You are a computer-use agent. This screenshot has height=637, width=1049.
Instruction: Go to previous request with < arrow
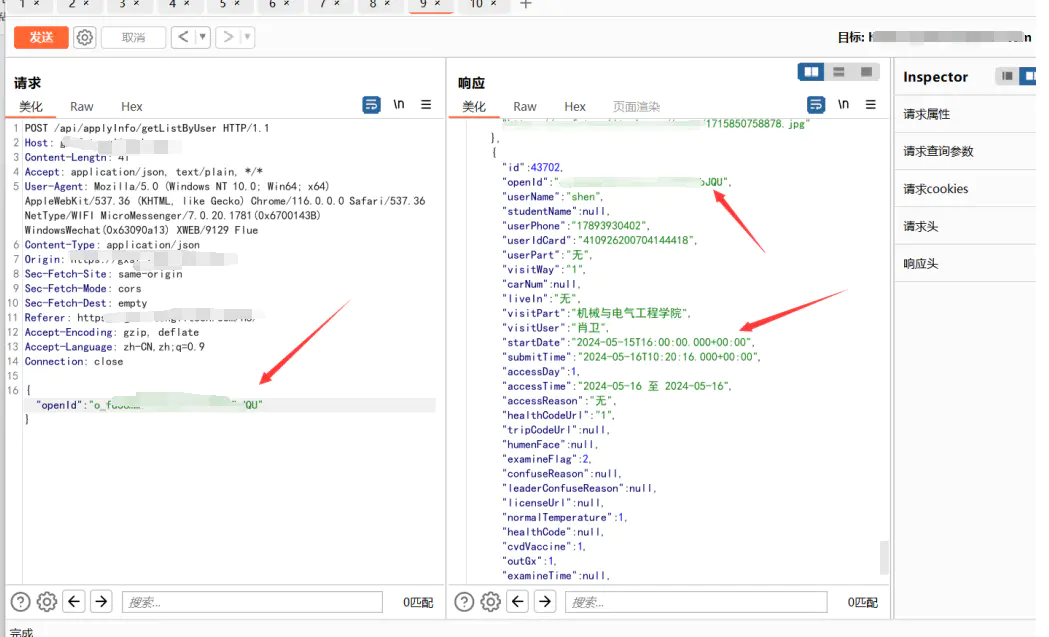coord(183,37)
